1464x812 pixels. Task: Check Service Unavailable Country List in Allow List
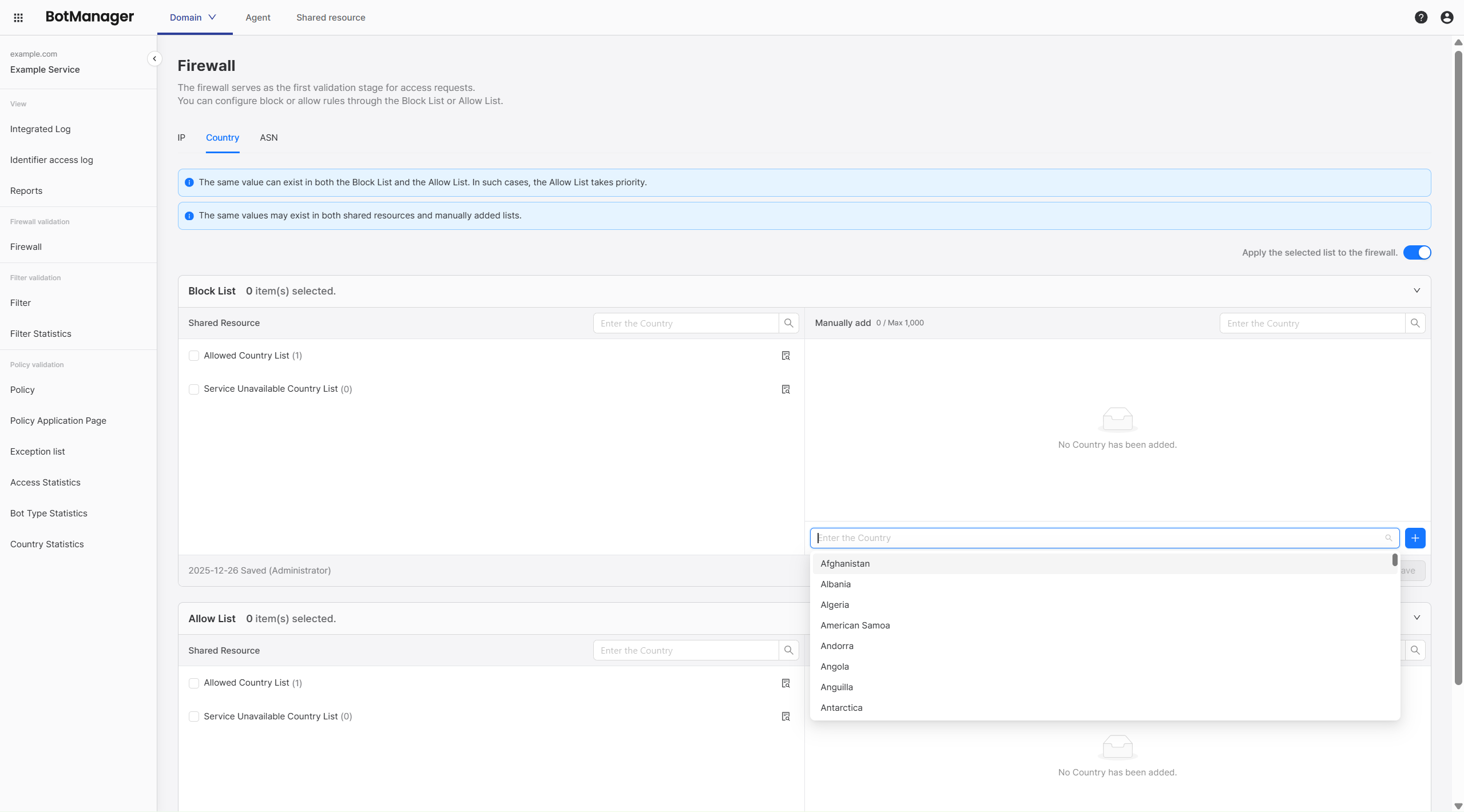(x=194, y=717)
